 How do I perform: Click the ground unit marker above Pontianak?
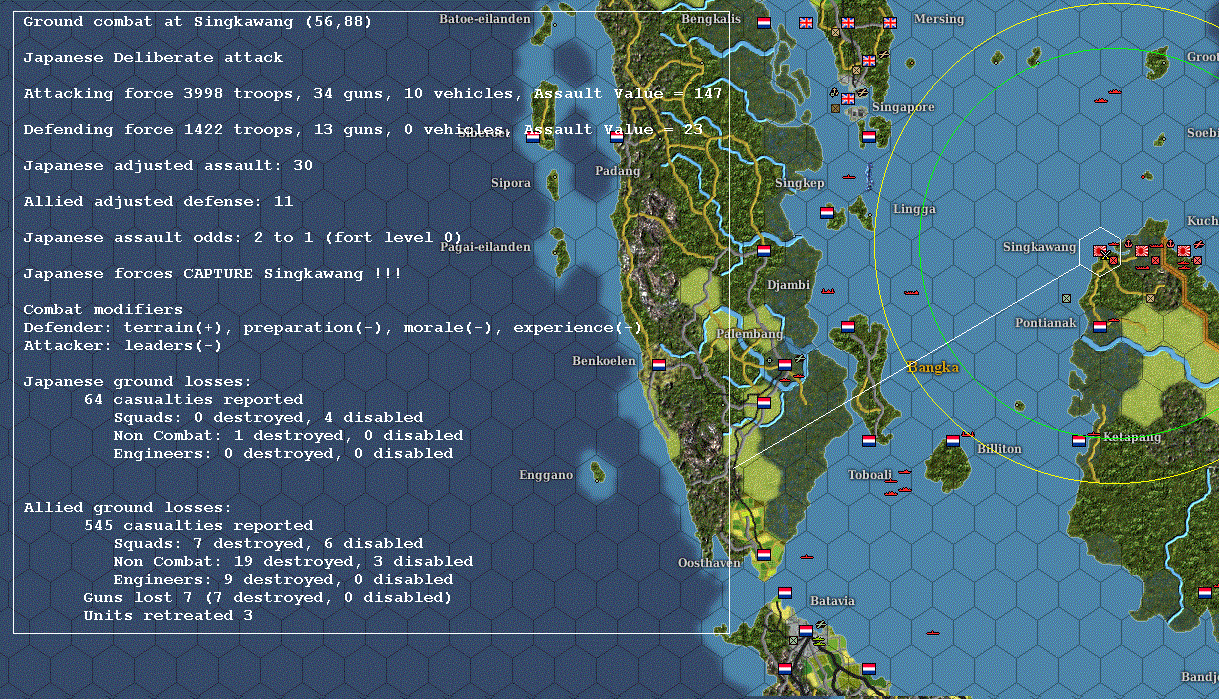tap(1066, 298)
